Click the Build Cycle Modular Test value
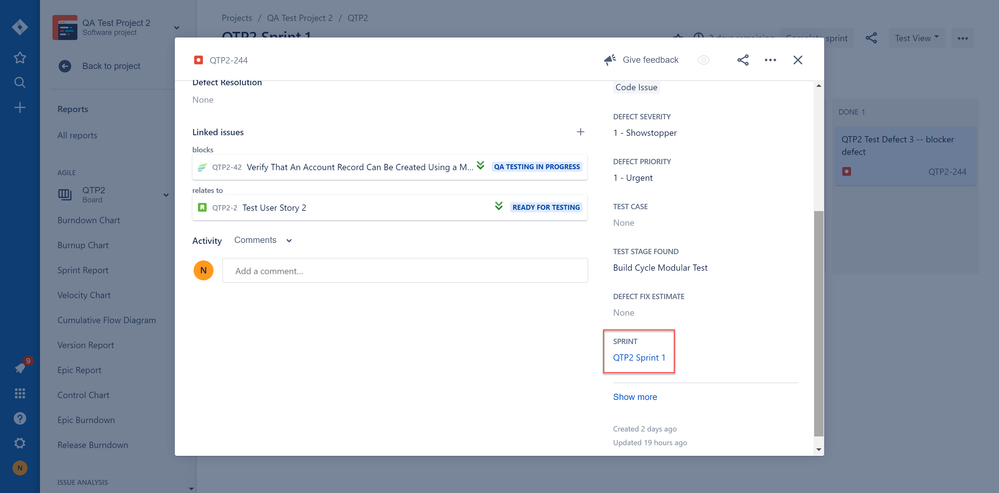Image resolution: width=999 pixels, height=493 pixels. 660,268
